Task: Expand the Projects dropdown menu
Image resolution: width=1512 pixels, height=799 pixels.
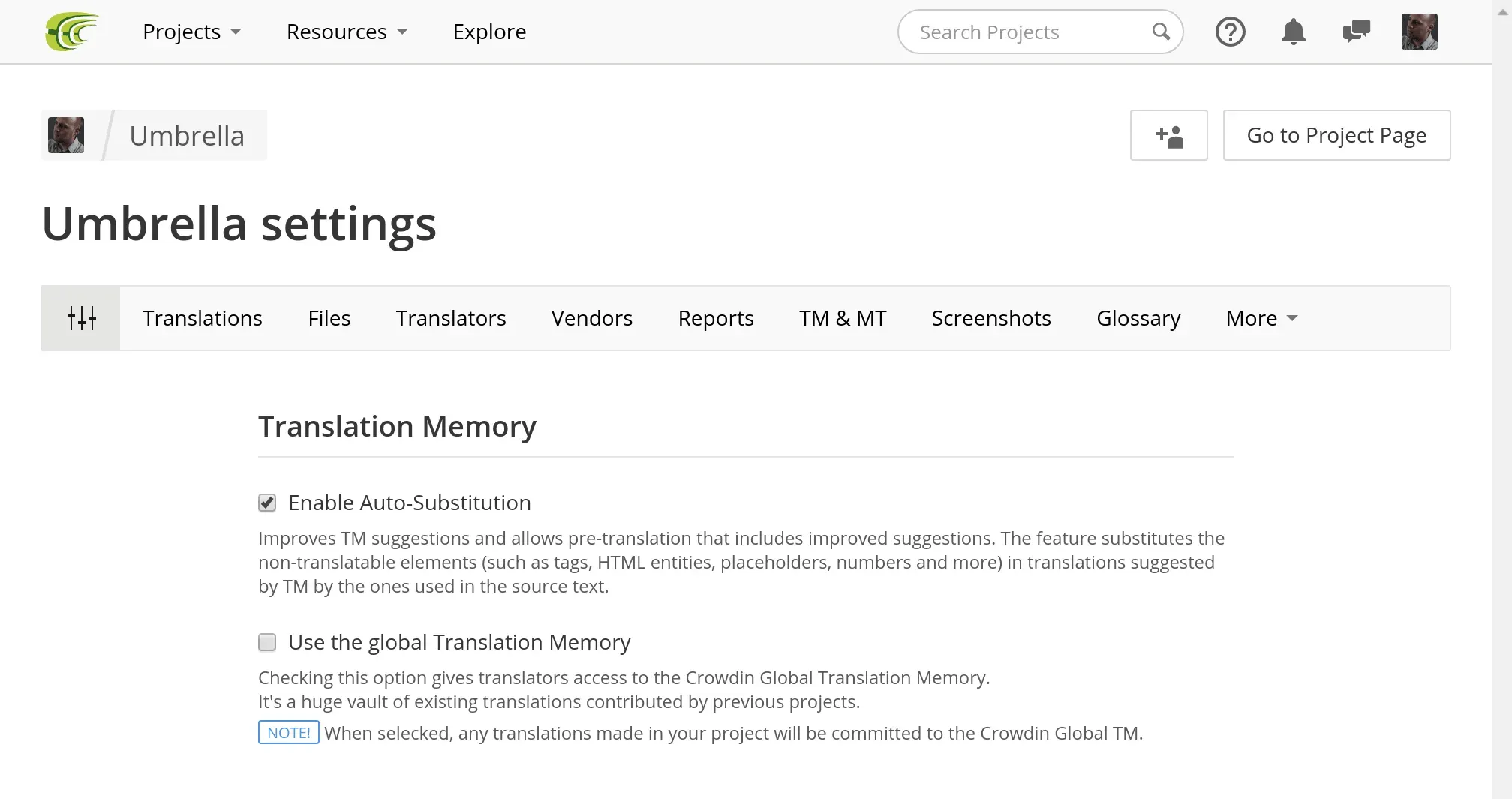Action: pyautogui.click(x=192, y=32)
